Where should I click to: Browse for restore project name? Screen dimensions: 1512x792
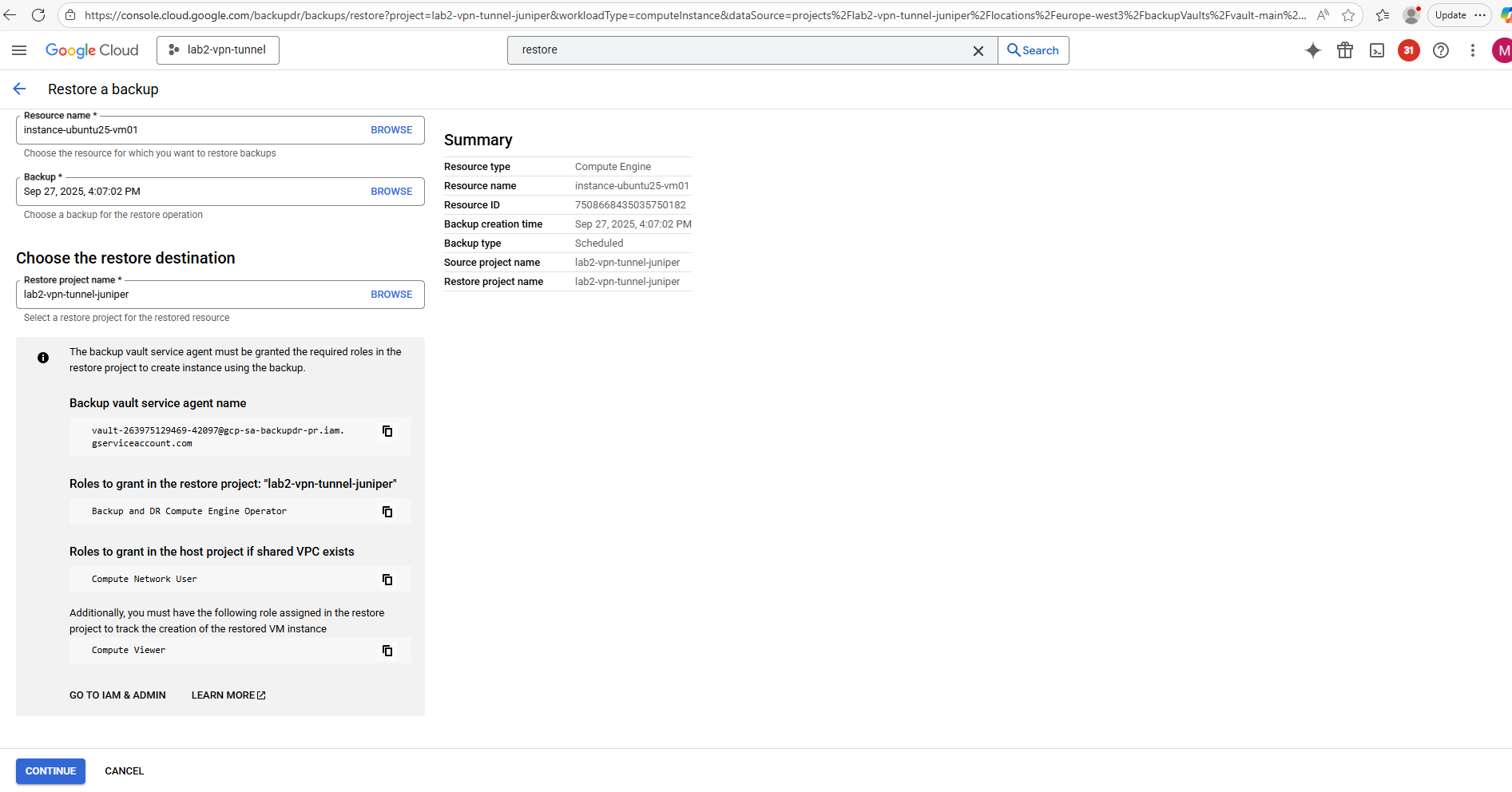coord(391,295)
